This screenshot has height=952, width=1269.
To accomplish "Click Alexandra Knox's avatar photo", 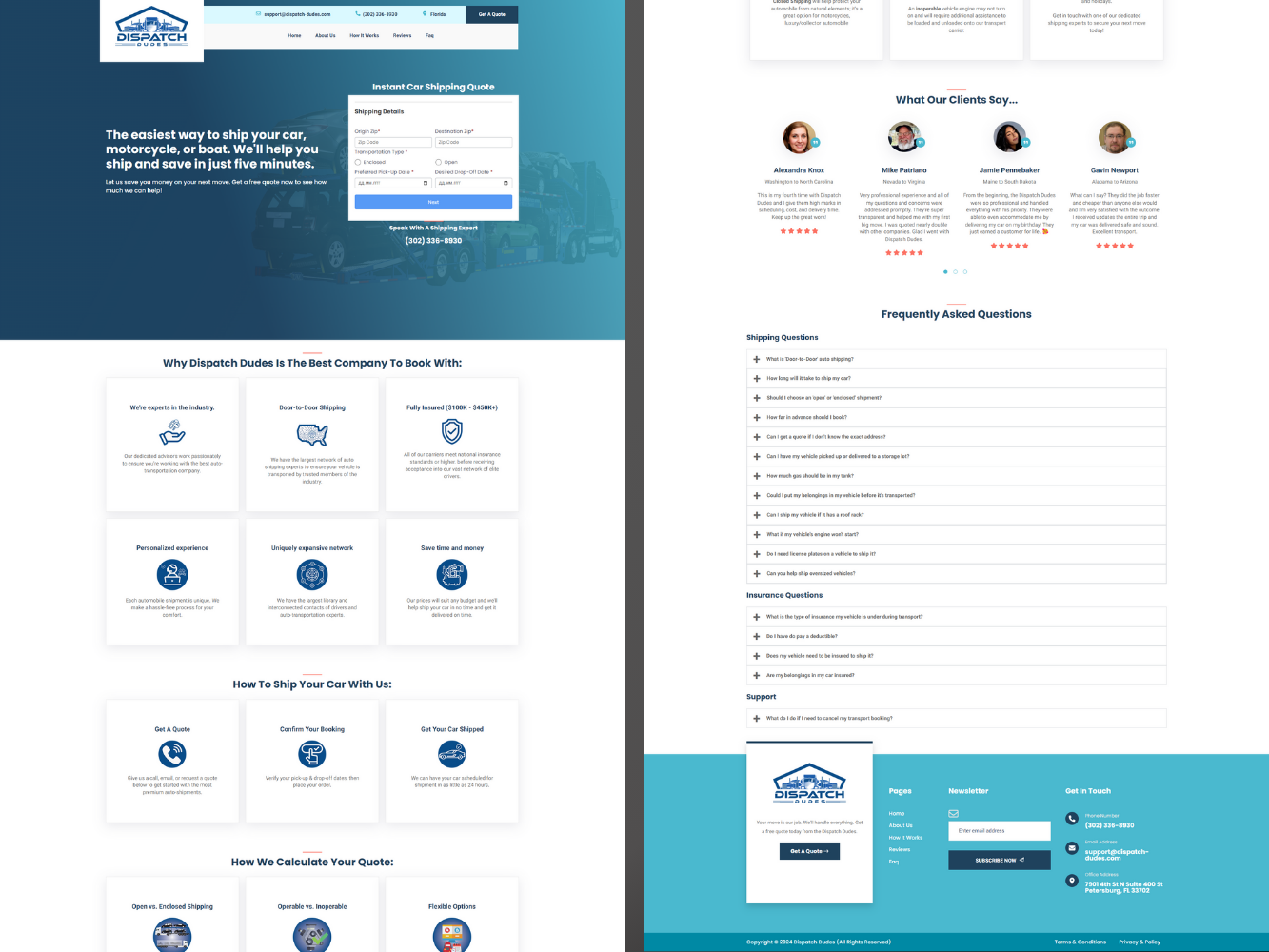I will pos(799,138).
